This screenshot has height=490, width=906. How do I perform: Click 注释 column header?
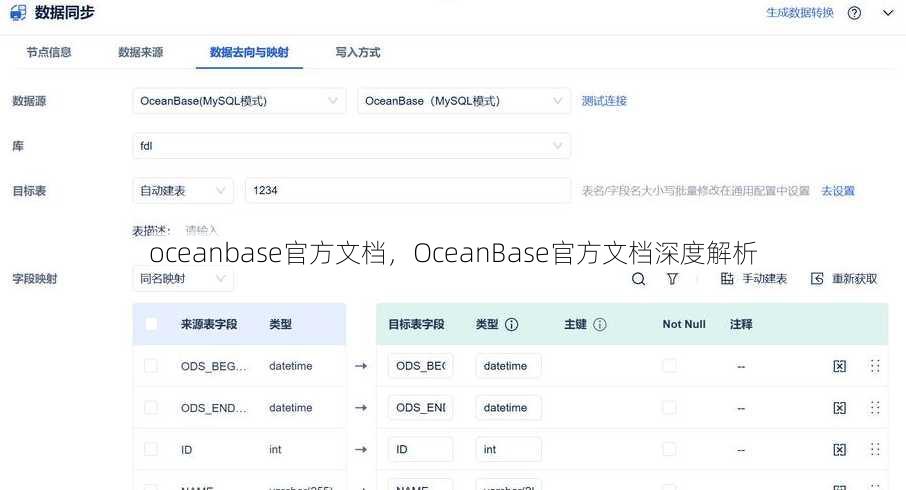[741, 324]
